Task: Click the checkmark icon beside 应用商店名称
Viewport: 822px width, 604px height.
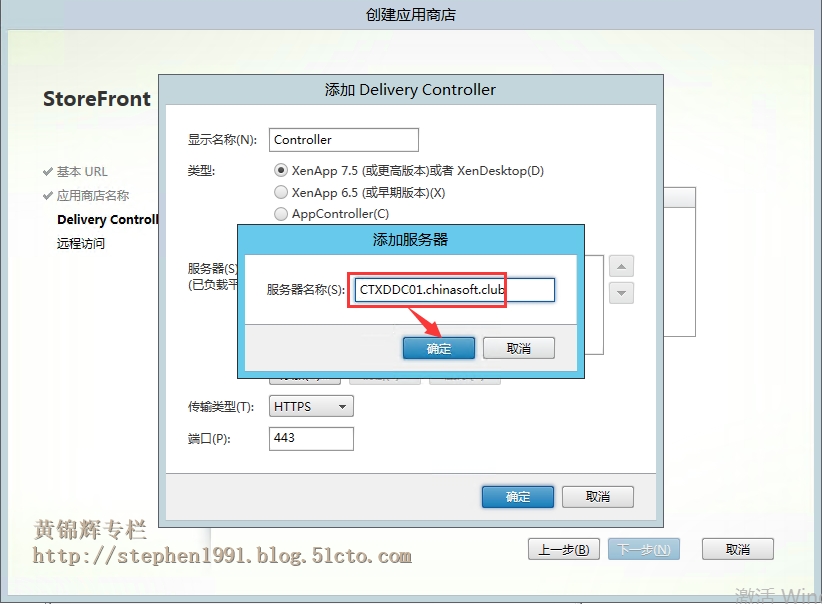Action: point(48,196)
